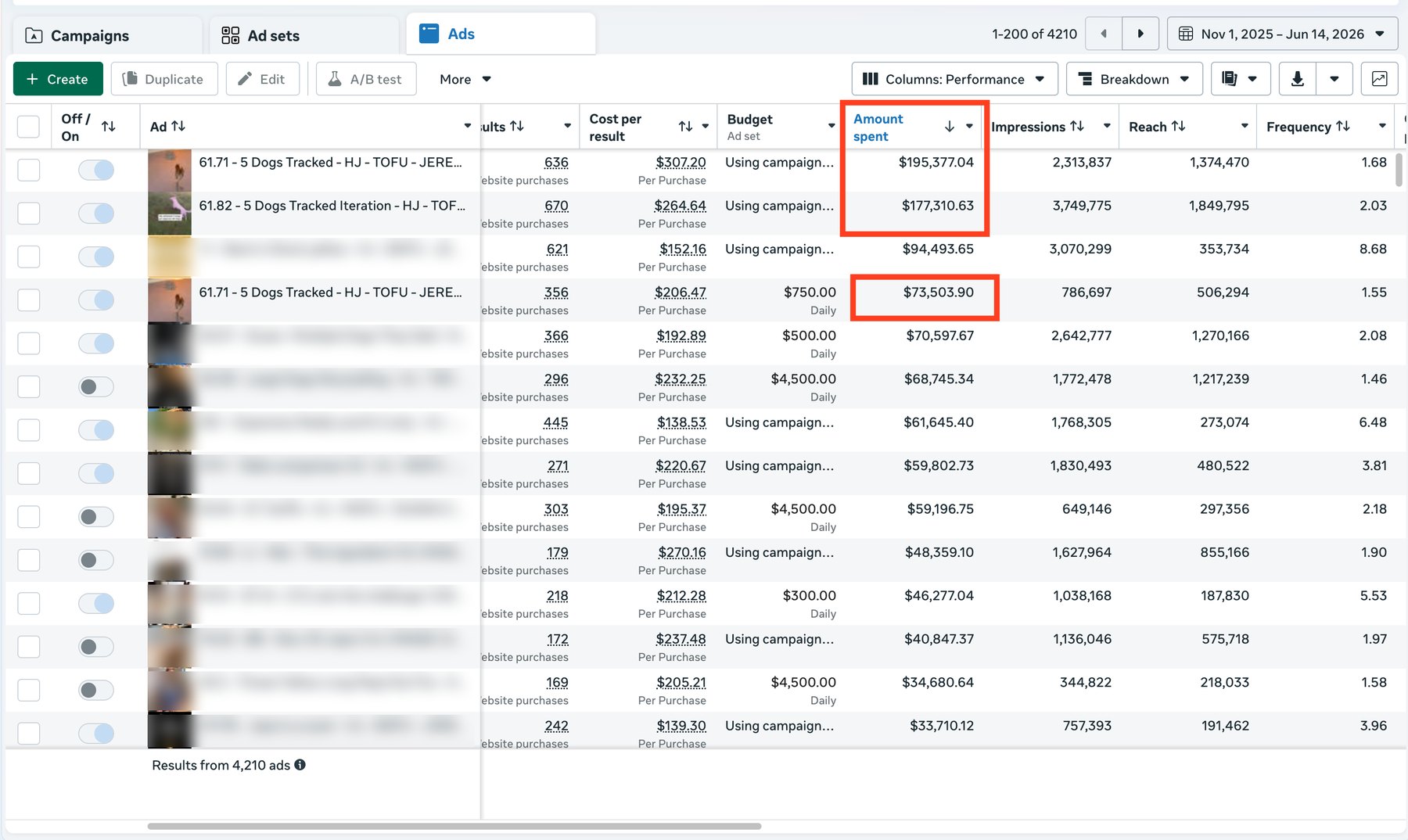Open the $264.64 cost per result link
The height and width of the screenshot is (840, 1408).
(x=680, y=206)
